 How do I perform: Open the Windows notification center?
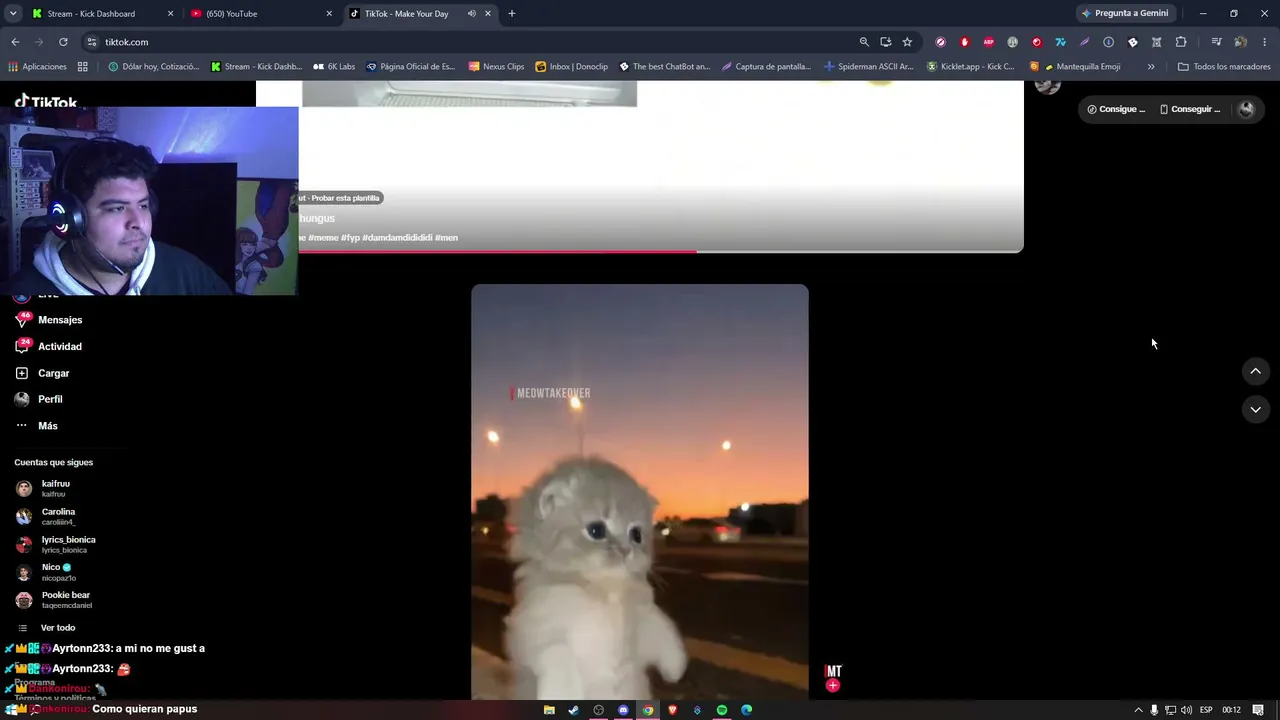tap(1258, 710)
